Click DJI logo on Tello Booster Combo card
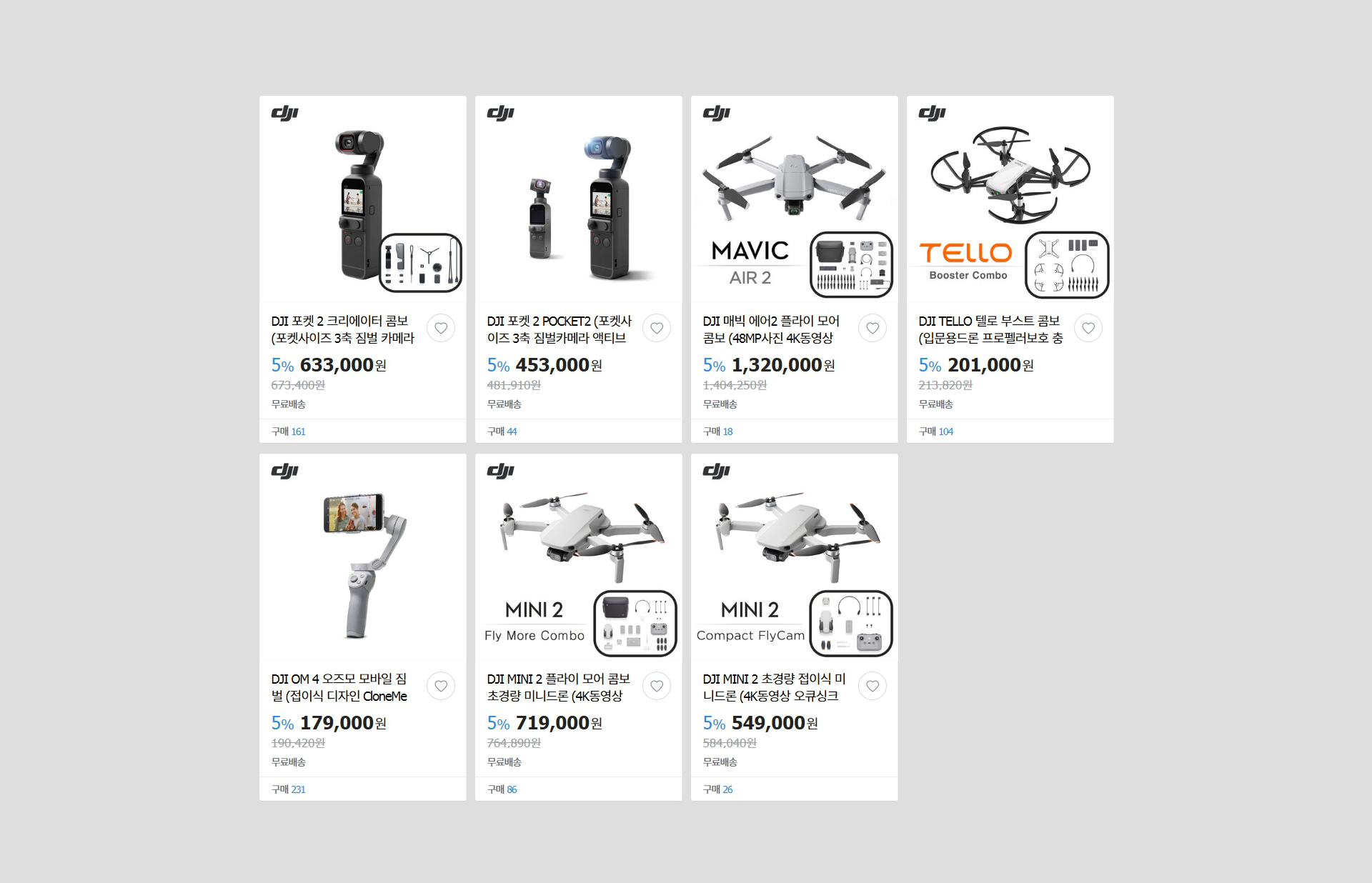 933,113
